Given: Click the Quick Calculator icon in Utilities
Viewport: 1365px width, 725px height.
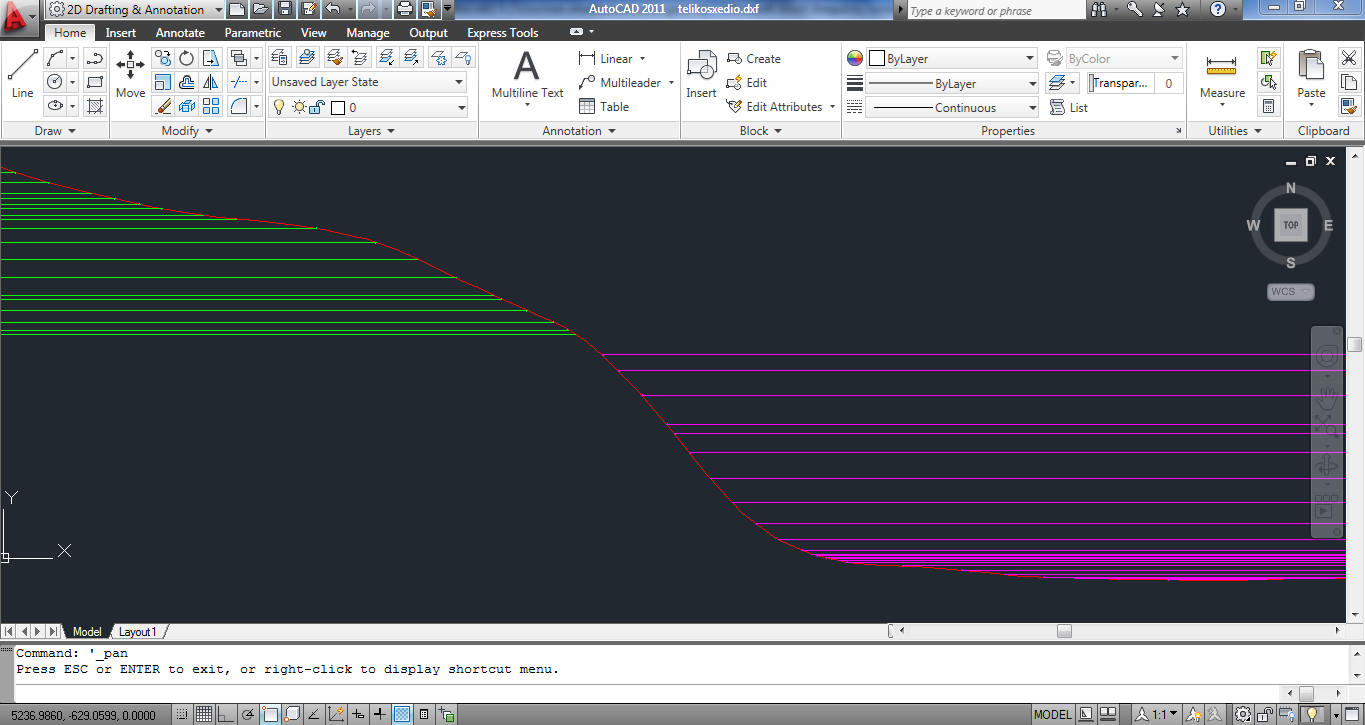Looking at the screenshot, I should 1268,106.
